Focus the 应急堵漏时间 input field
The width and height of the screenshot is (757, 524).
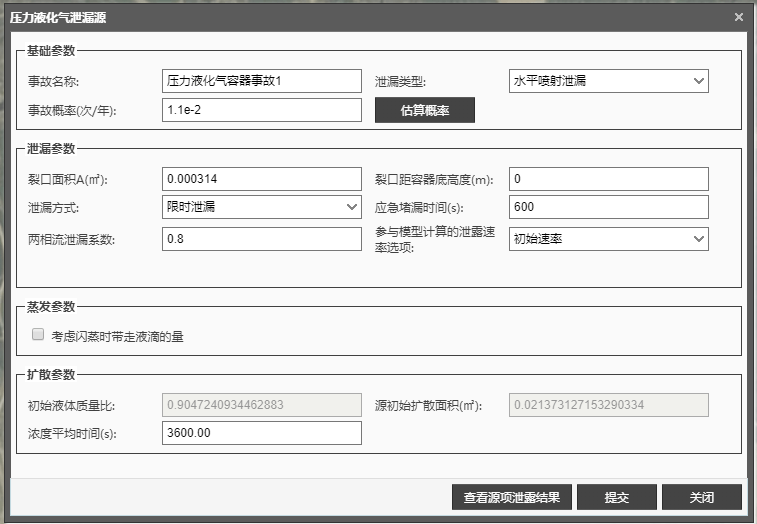(608, 207)
